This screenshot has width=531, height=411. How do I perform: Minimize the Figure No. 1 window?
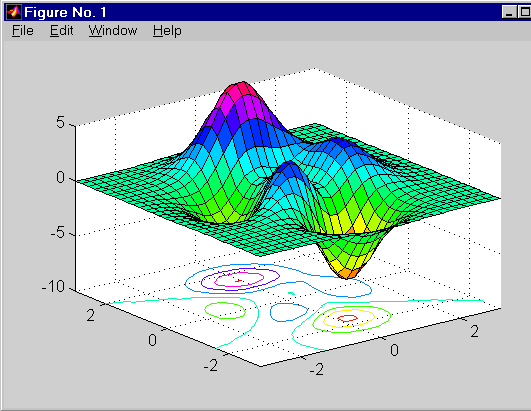point(509,12)
